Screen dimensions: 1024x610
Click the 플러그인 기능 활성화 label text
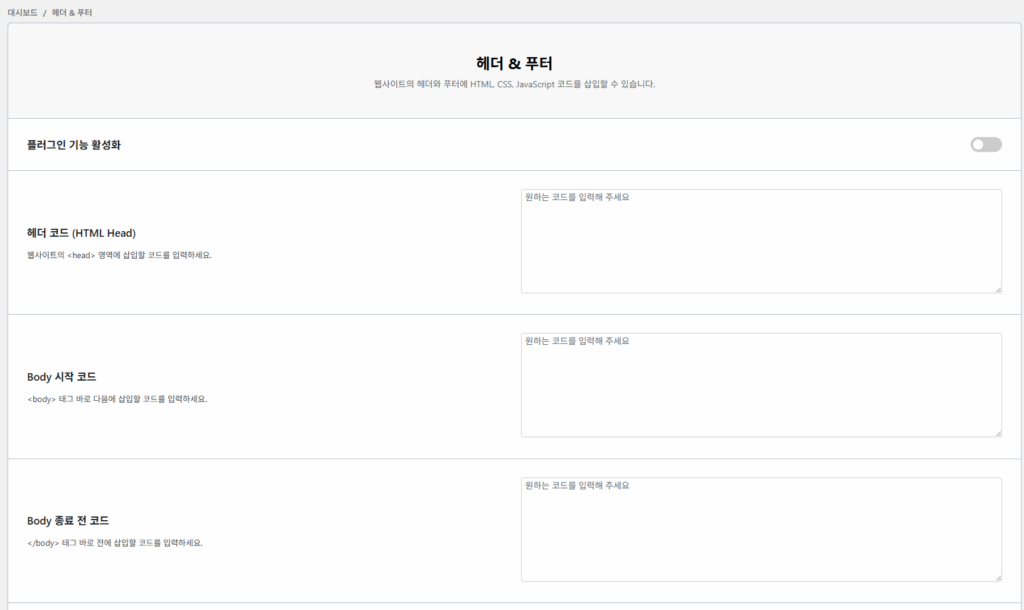tap(74, 145)
